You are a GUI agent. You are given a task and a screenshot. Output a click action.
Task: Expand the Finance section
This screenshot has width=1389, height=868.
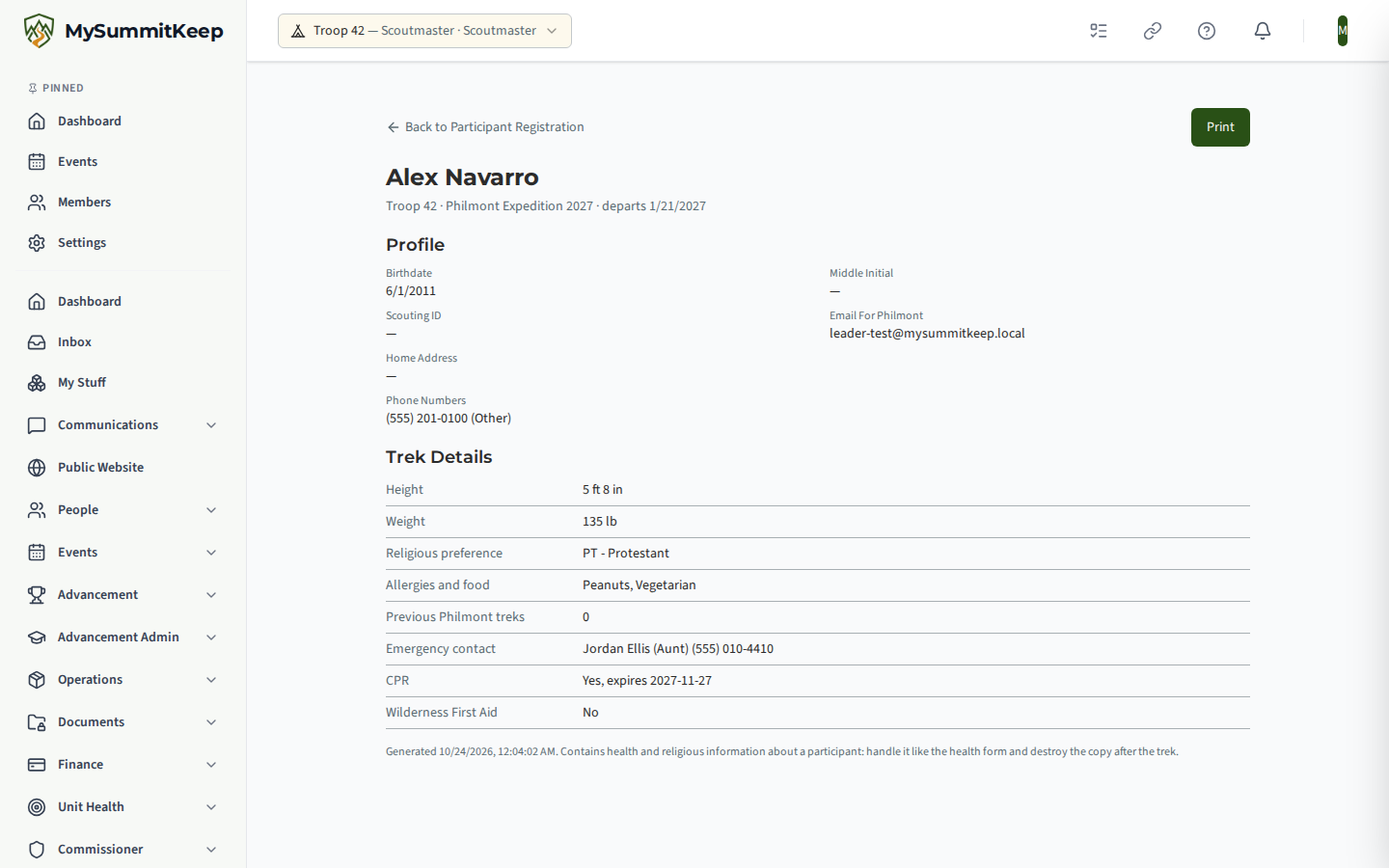pyautogui.click(x=123, y=764)
